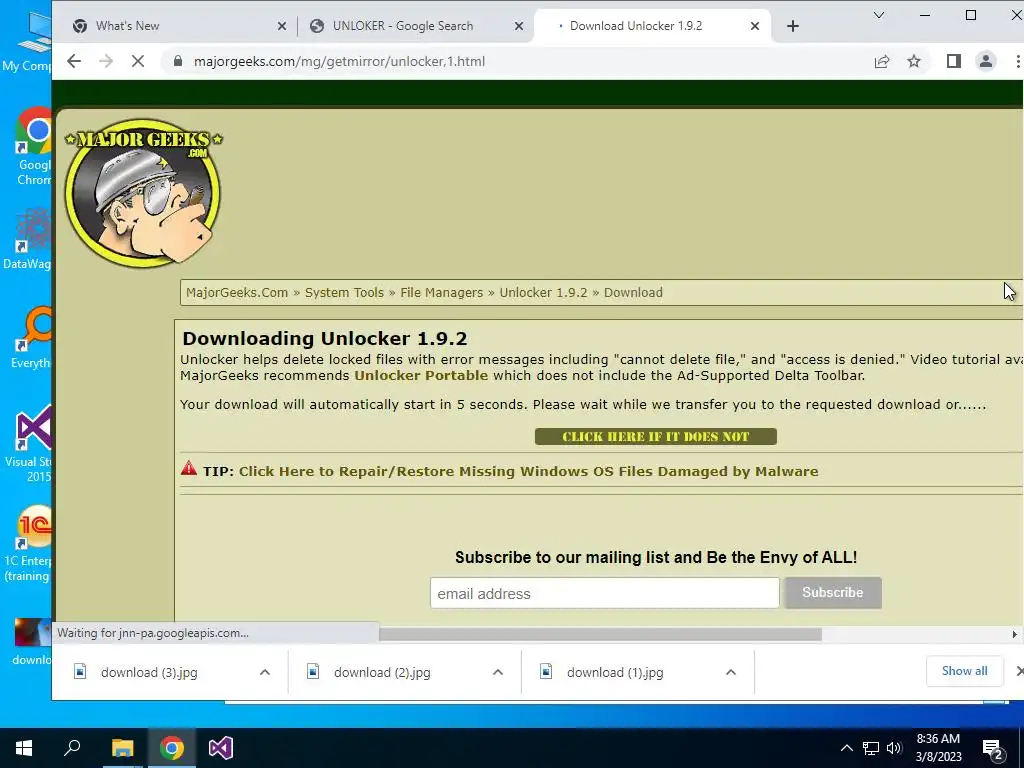This screenshot has width=1024, height=768.
Task: Select DataWag desktop shortcut
Action: pos(29,238)
